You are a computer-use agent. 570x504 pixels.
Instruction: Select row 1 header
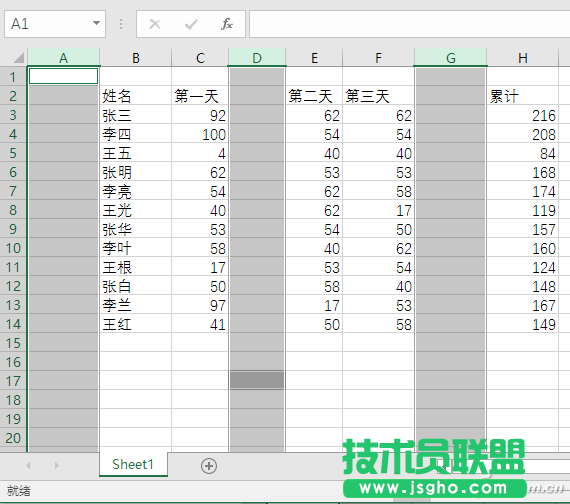(x=13, y=77)
